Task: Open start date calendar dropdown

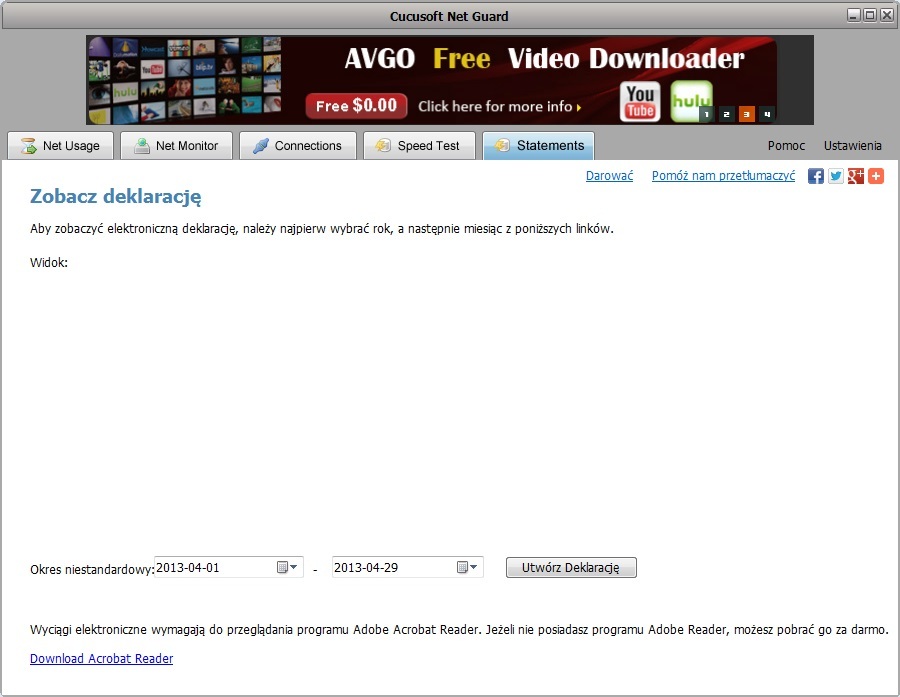Action: point(288,567)
